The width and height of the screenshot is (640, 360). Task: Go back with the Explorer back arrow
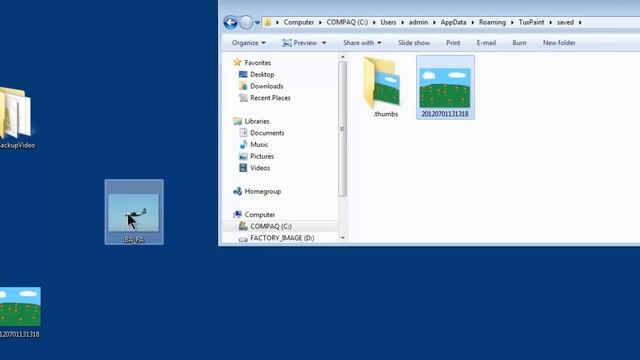click(x=231, y=22)
